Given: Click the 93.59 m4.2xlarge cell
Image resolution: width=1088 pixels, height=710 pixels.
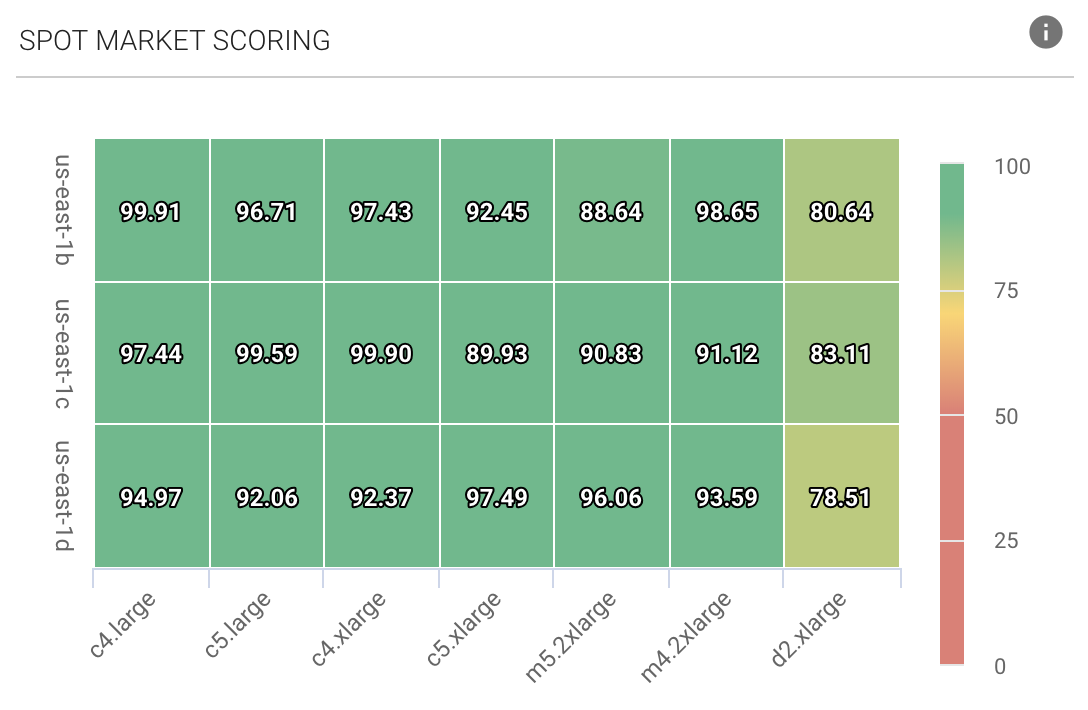Looking at the screenshot, I should tap(726, 496).
